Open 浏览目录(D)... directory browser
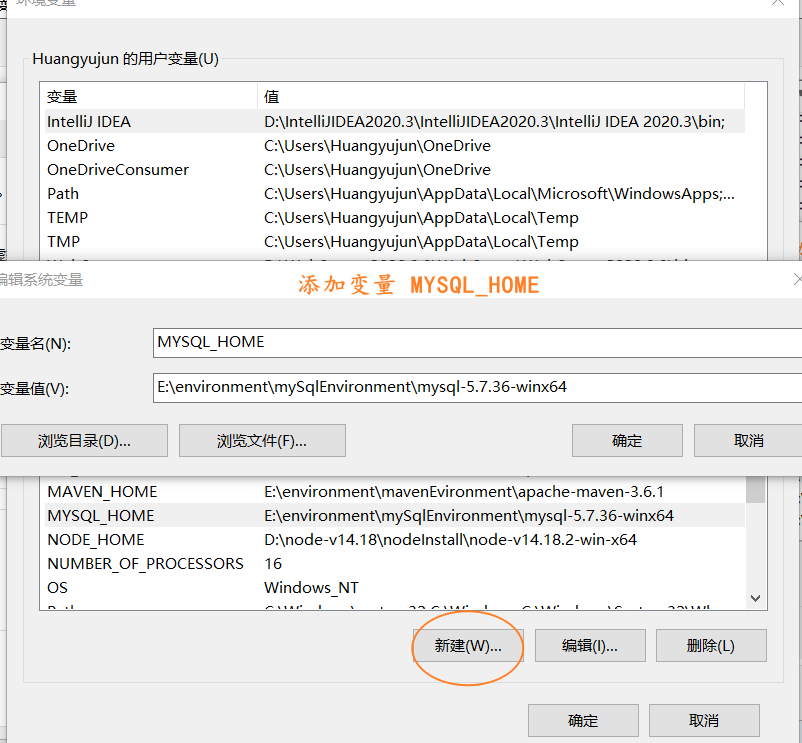802x743 pixels. [84, 440]
